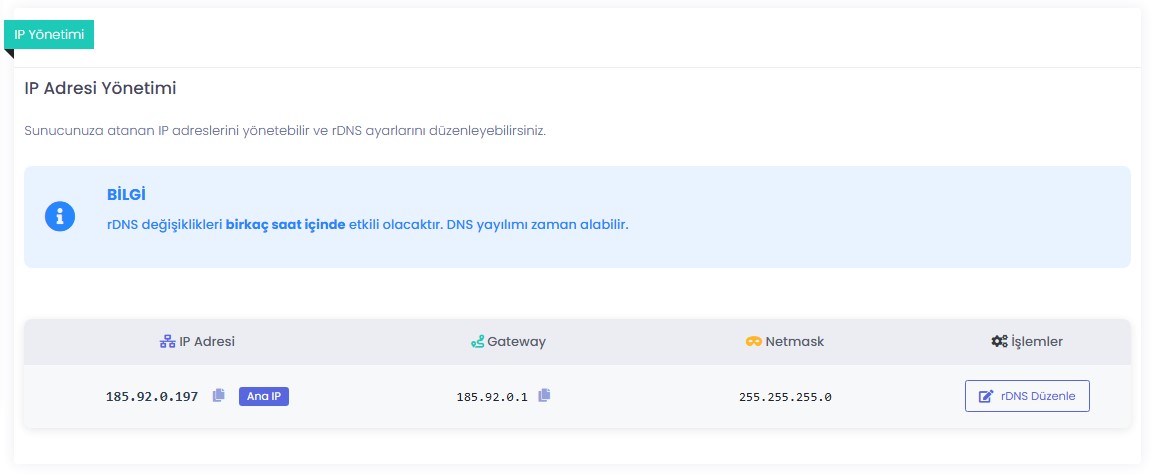This screenshot has height=476, width=1162.
Task: Select the netmask value 255.255.255.0
Action: [x=785, y=397]
